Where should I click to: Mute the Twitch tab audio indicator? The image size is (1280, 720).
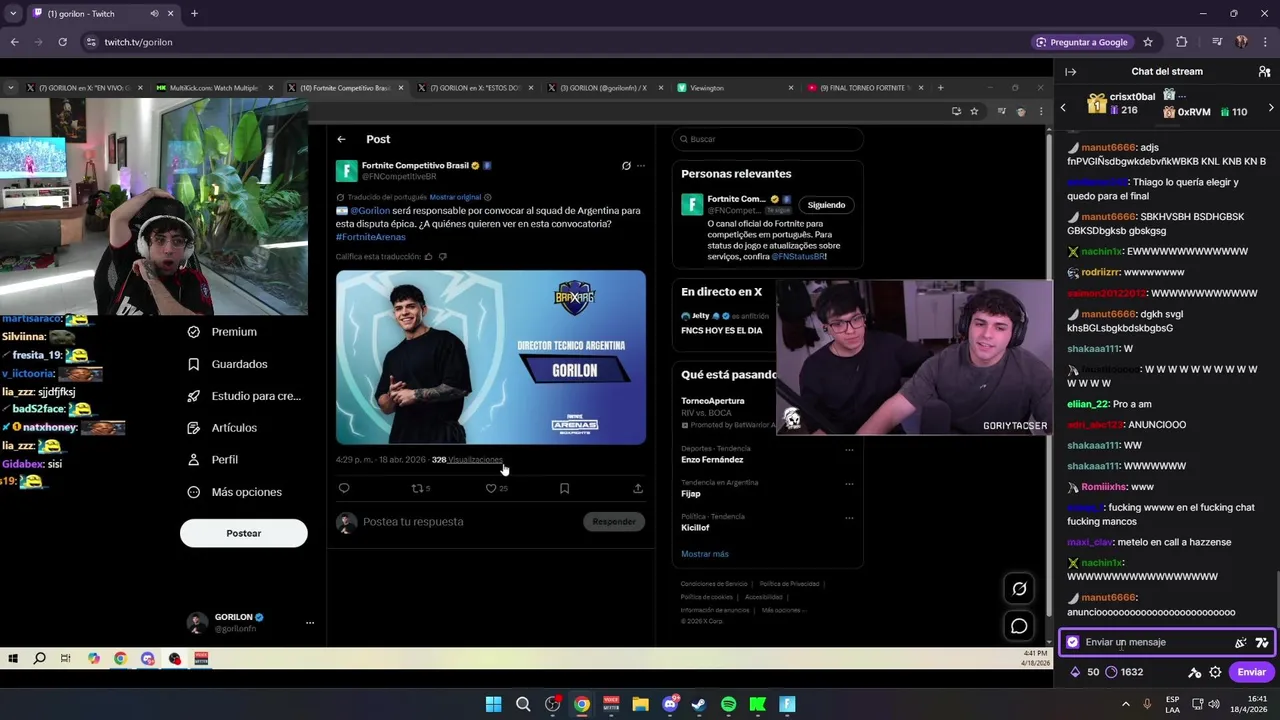(154, 14)
